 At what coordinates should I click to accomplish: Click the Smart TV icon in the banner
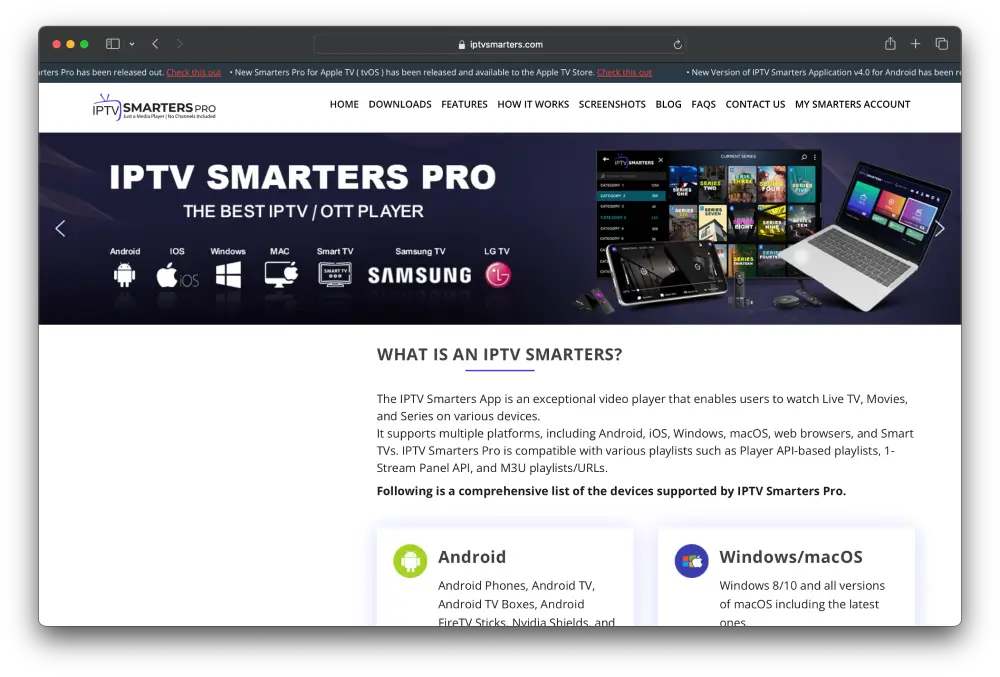[x=335, y=274]
